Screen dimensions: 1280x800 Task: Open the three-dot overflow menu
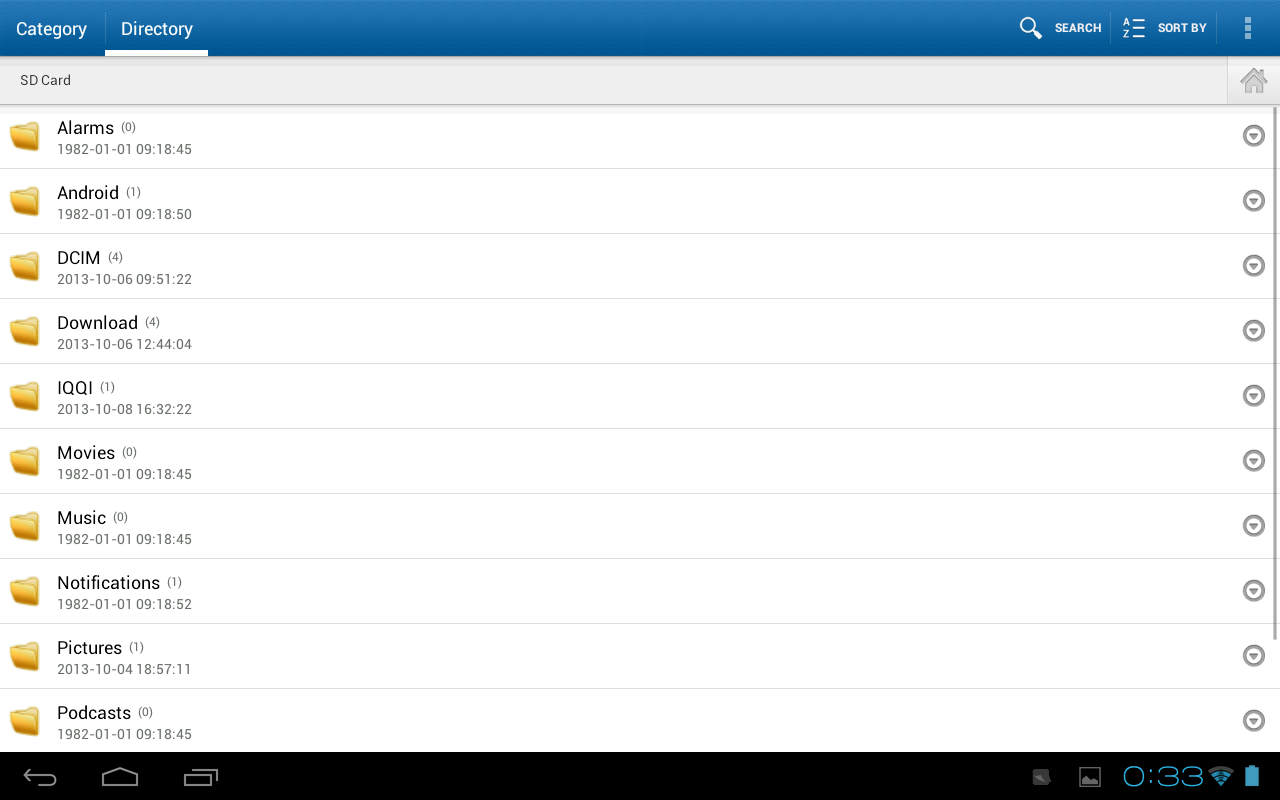tap(1247, 28)
